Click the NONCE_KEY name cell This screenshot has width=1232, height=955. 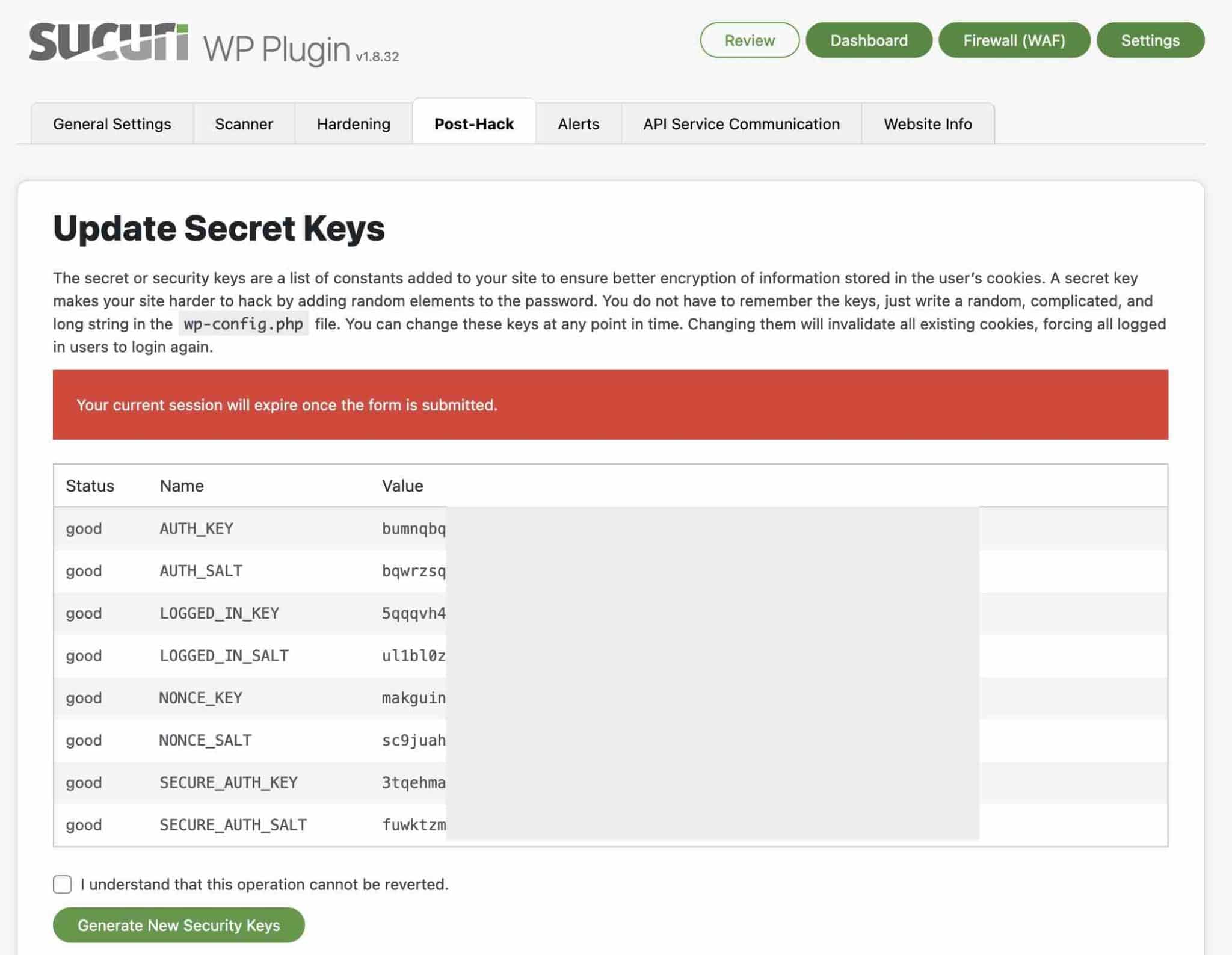pos(201,698)
